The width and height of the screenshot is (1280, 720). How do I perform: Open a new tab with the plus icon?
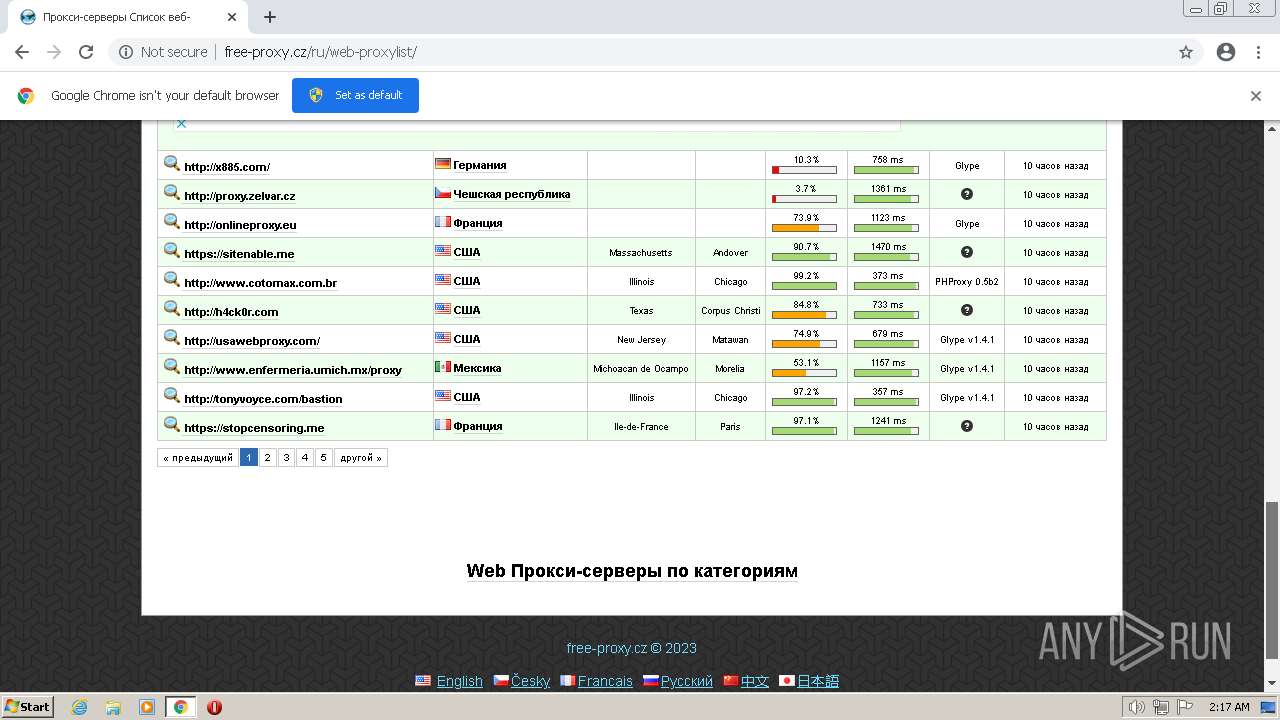[270, 17]
